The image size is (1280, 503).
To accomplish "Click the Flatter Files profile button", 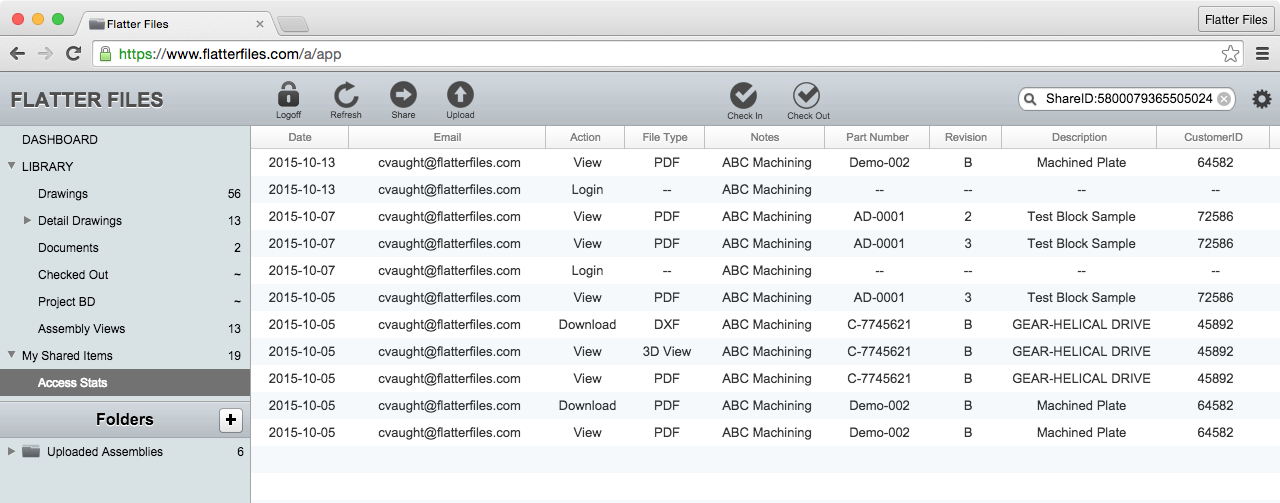I will 1236,19.
